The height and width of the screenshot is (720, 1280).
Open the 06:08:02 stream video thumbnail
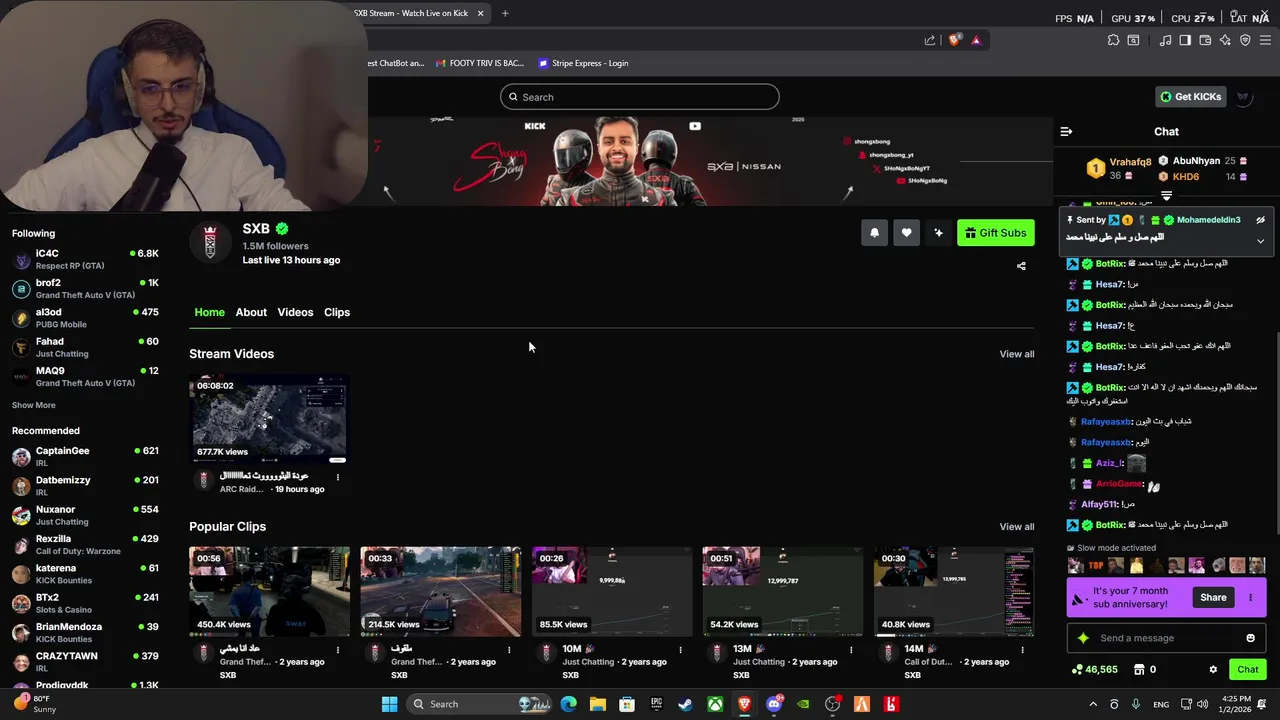tap(269, 419)
